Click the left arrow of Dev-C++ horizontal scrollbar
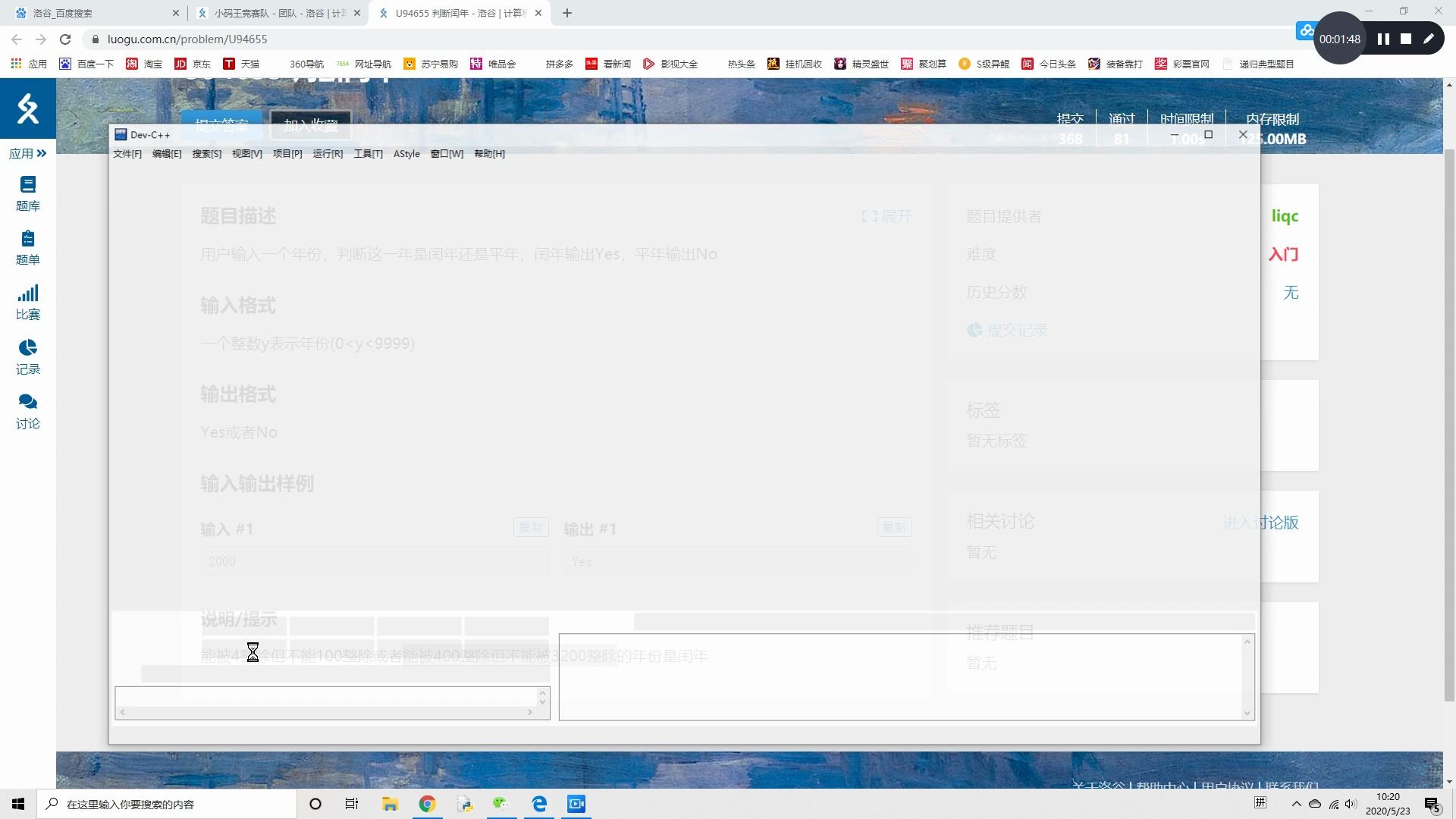 click(x=122, y=712)
